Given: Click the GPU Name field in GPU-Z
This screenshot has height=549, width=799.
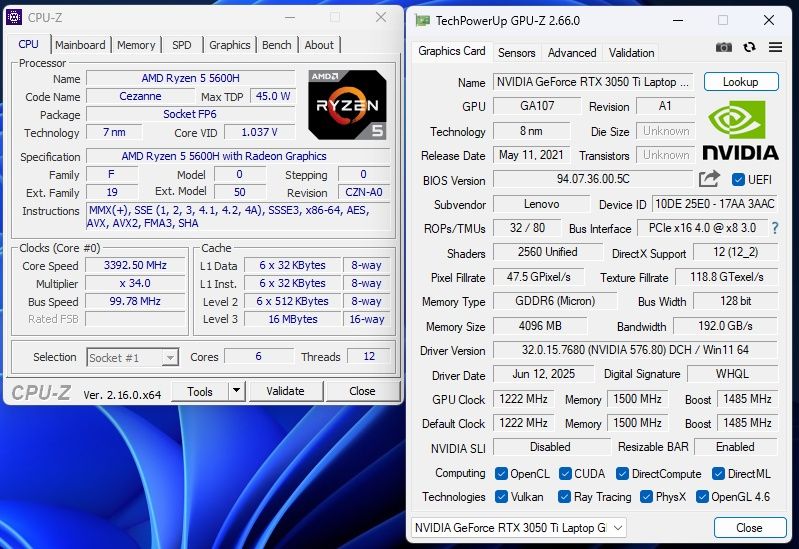Looking at the screenshot, I should pos(593,82).
